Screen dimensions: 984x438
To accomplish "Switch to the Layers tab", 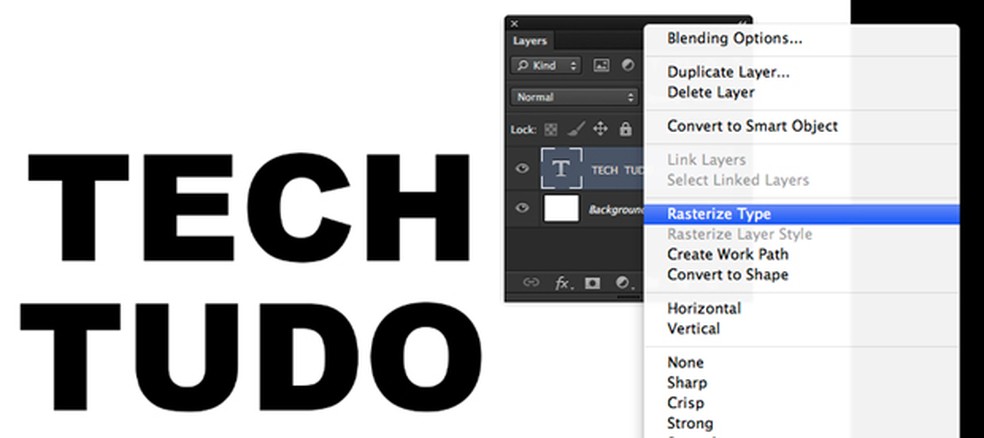I will (x=530, y=41).
